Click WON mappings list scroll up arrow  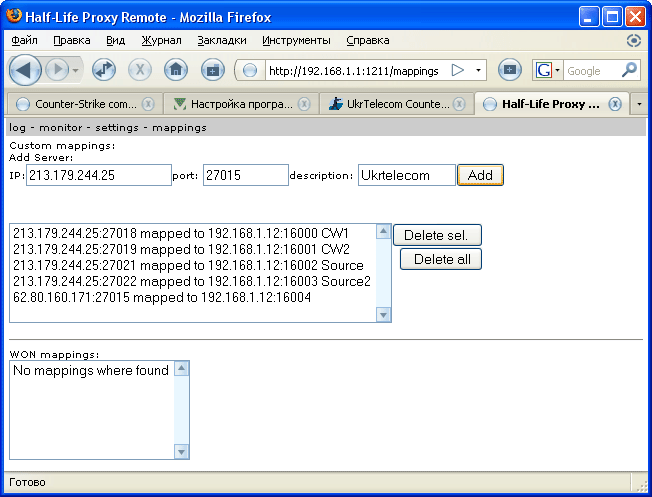(182, 368)
